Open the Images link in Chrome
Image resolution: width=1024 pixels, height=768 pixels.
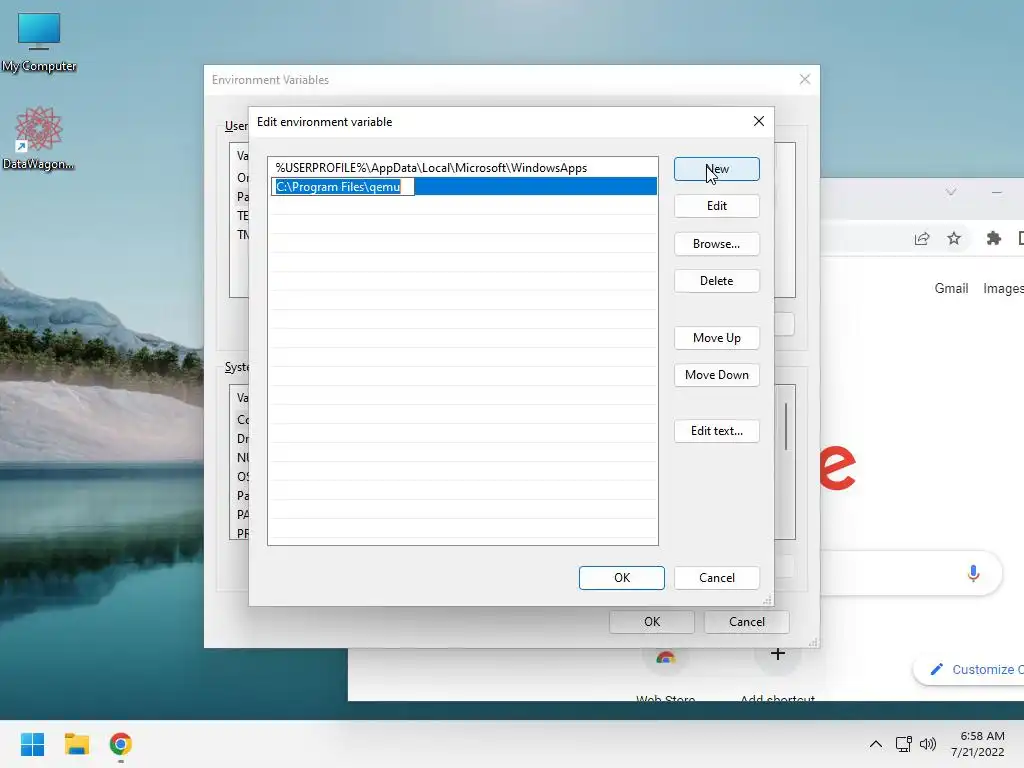point(1003,289)
